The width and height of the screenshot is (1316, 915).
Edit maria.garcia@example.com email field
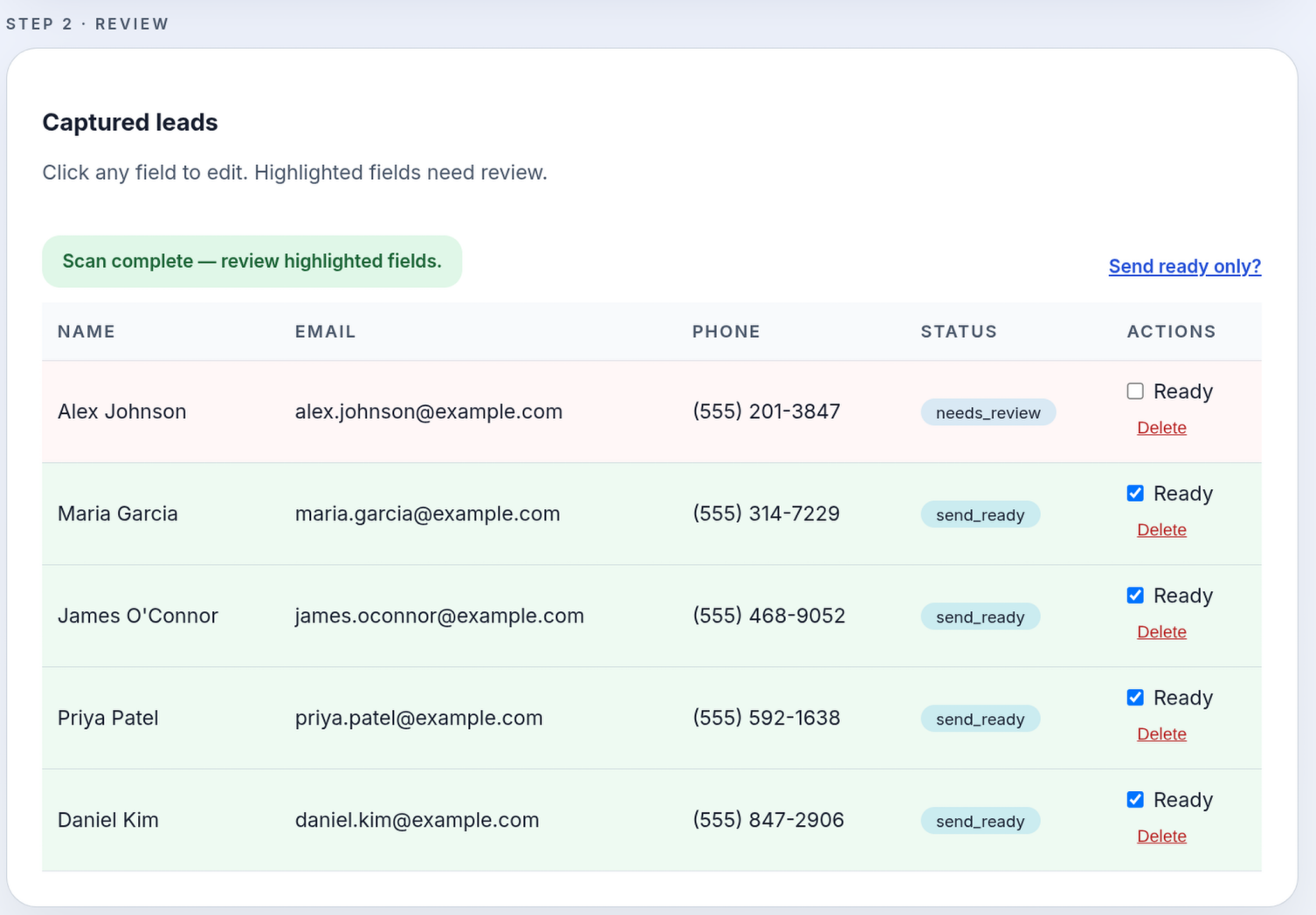coord(427,513)
